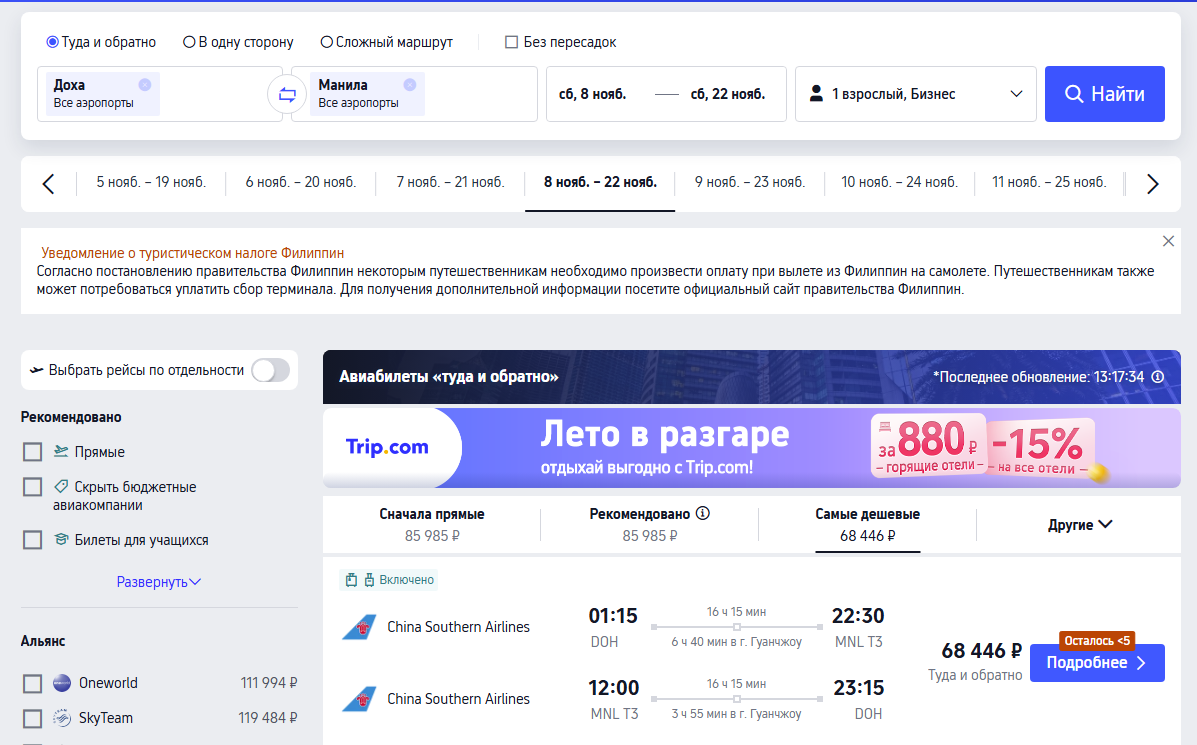Click the 68 446 ₽ round-trip price
This screenshot has width=1197, height=745.
tap(981, 651)
